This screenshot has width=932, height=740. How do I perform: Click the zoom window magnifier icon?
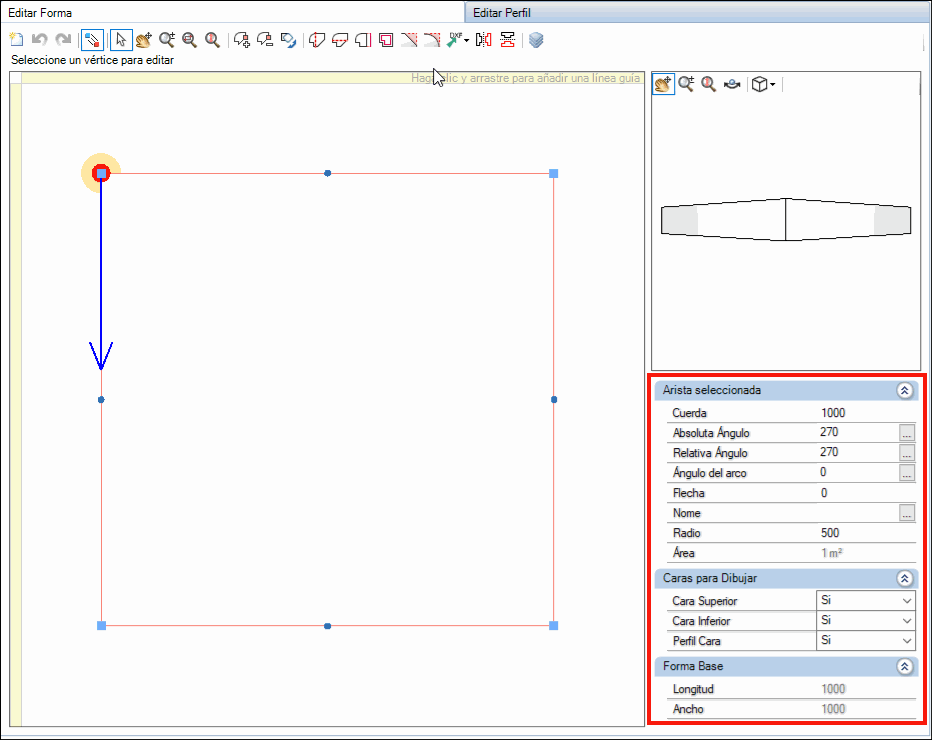click(190, 40)
